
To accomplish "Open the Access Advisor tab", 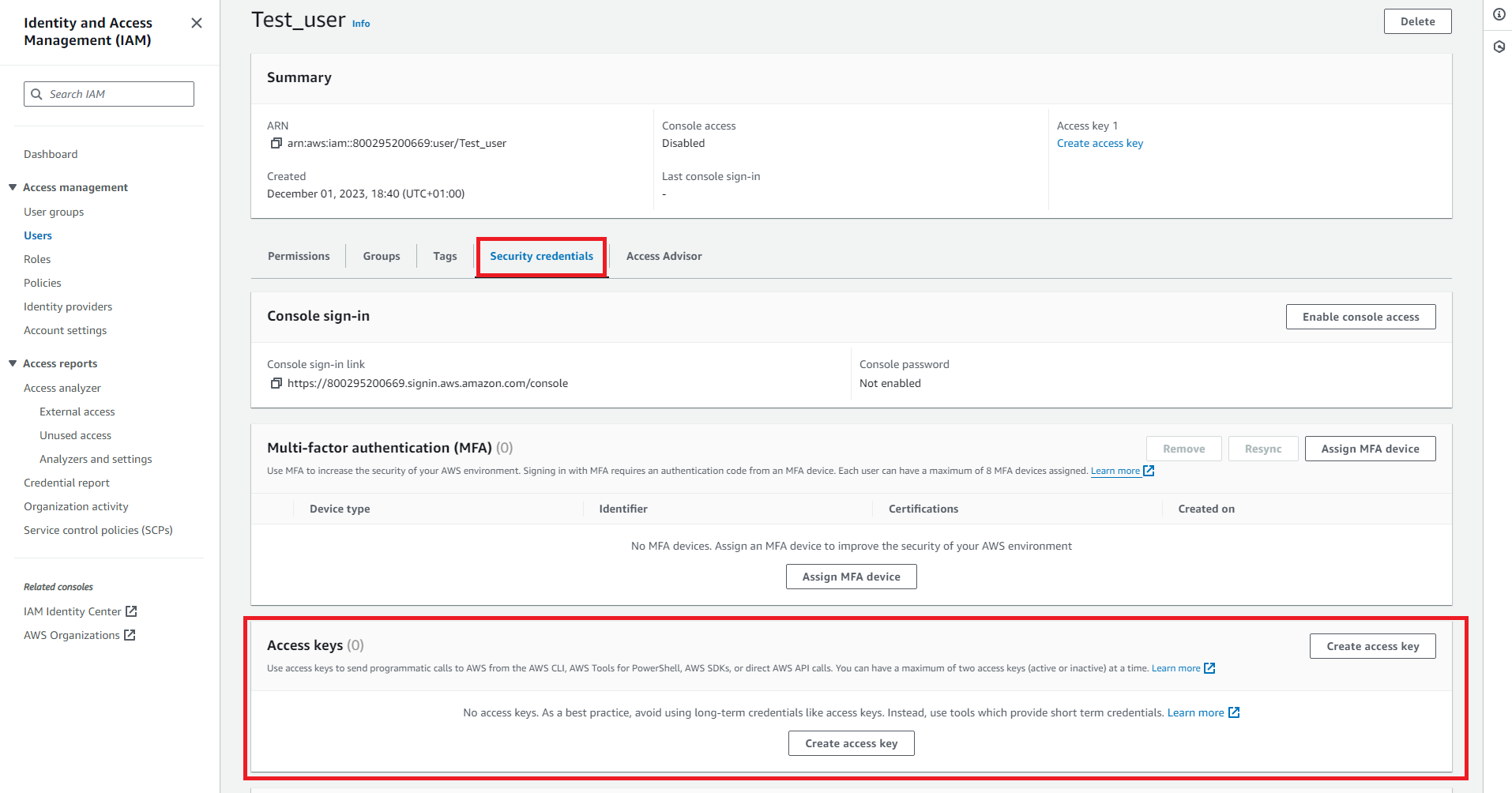I will [x=664, y=256].
